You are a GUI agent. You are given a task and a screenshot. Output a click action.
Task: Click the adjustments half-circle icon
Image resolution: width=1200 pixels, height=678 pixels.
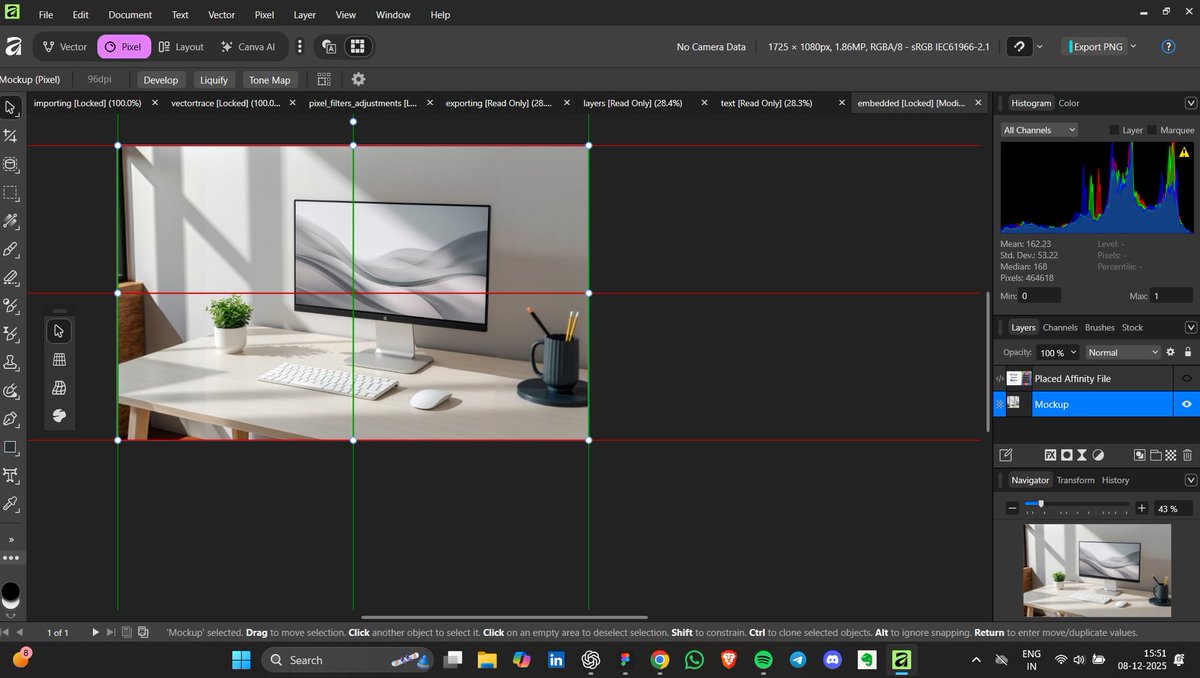(x=1098, y=455)
